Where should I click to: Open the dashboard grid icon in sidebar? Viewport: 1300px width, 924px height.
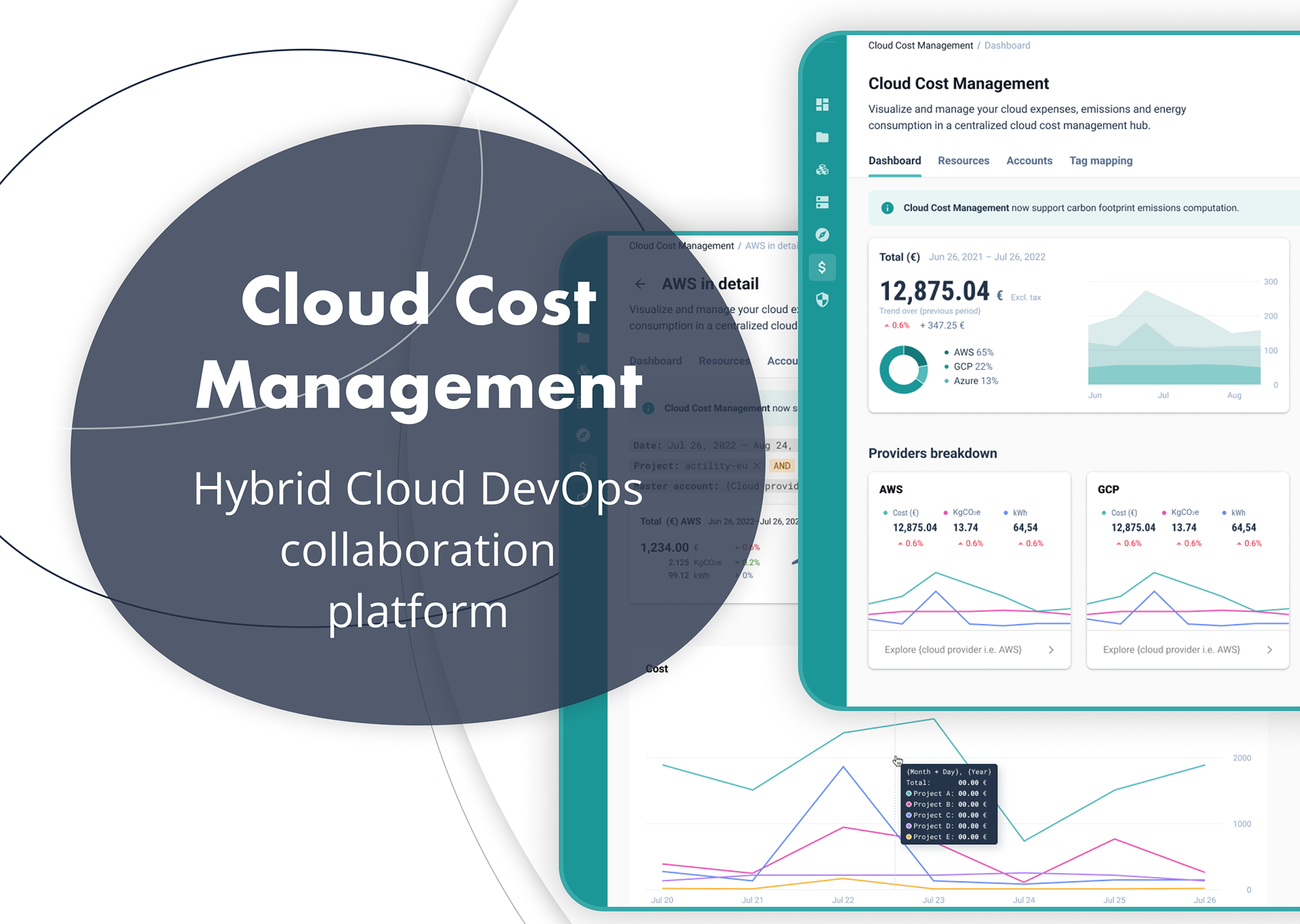[x=822, y=105]
